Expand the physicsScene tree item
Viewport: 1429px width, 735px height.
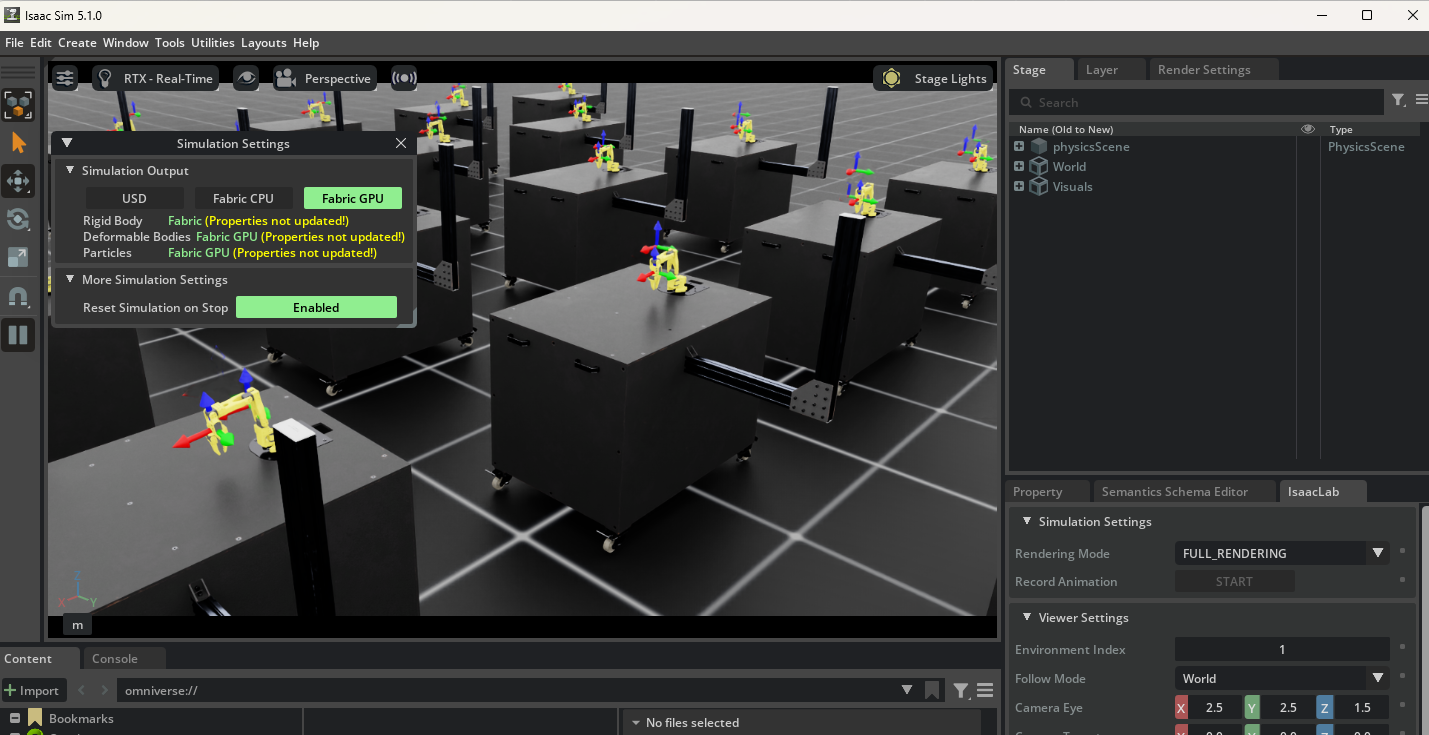pyautogui.click(x=1019, y=146)
